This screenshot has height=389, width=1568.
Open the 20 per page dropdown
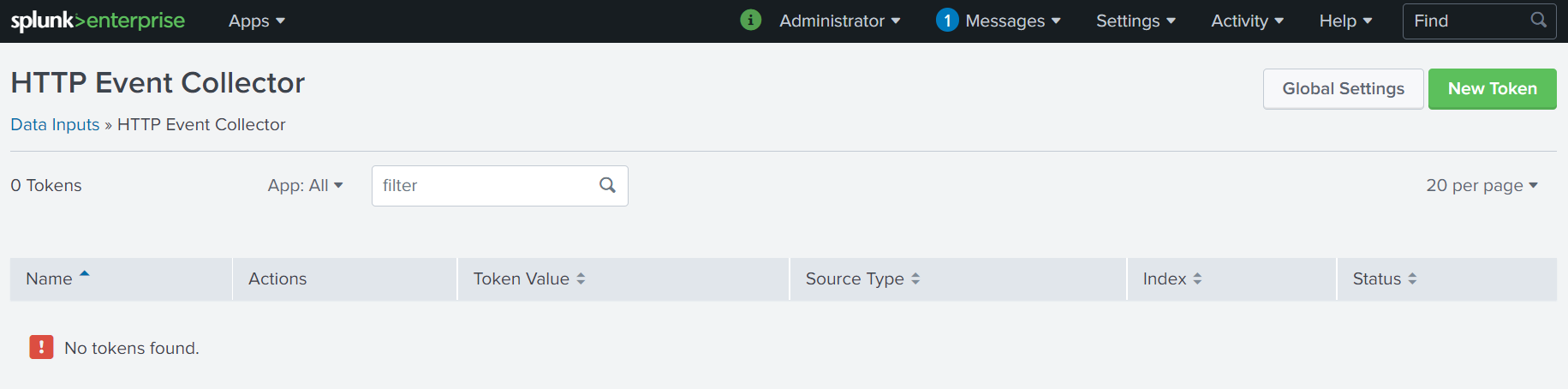pyautogui.click(x=1481, y=185)
